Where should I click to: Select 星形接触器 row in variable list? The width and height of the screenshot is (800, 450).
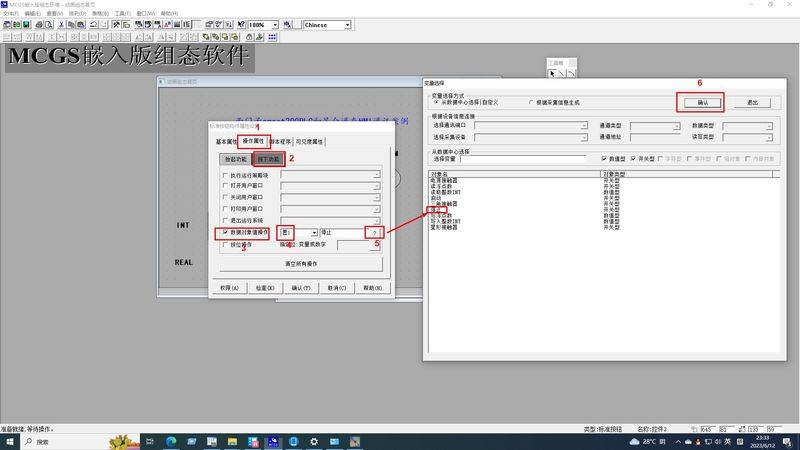pyautogui.click(x=604, y=228)
